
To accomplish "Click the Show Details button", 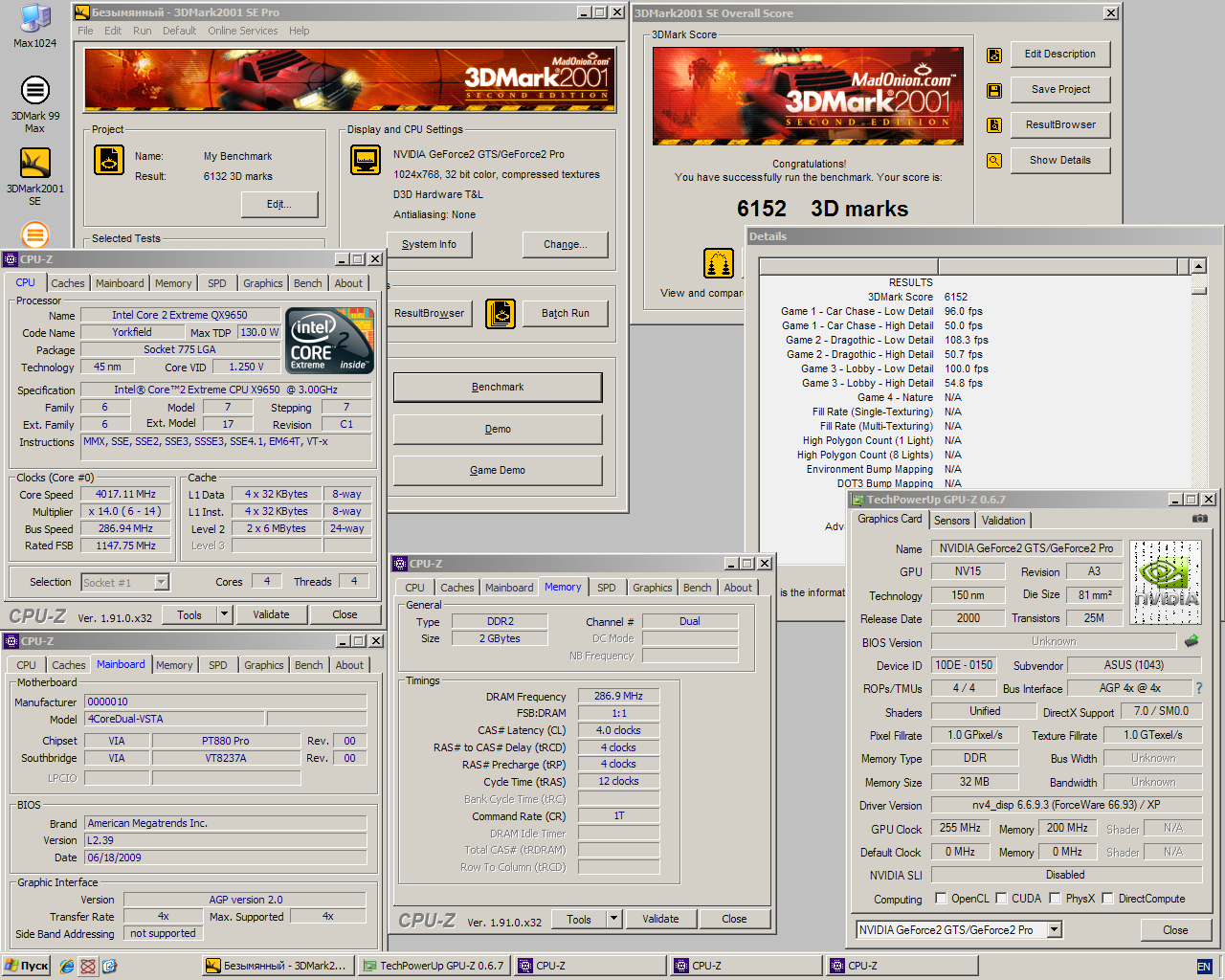I will 1060,161.
